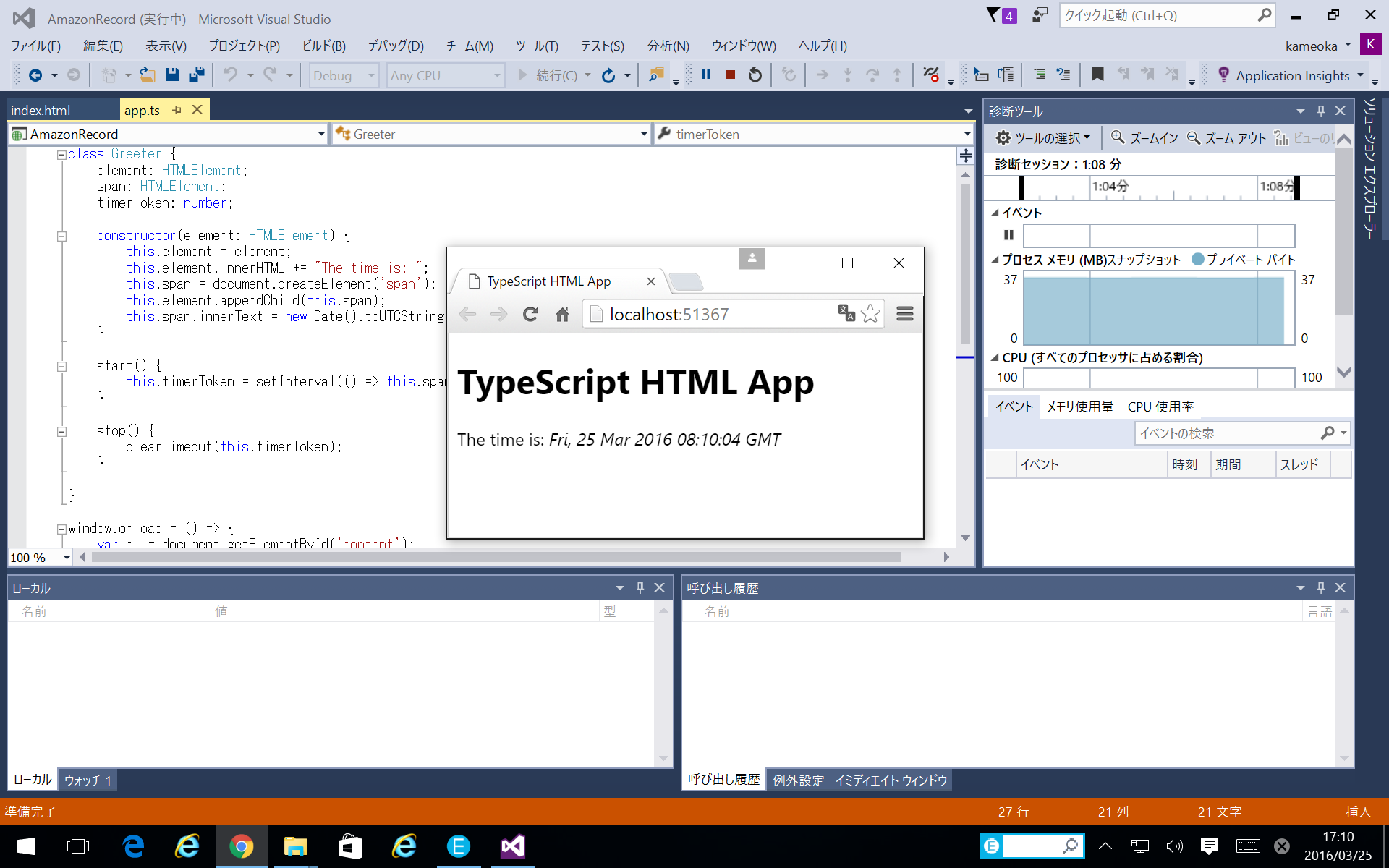The height and width of the screenshot is (868, 1389).
Task: Open the デバッグ(D) menu
Action: pyautogui.click(x=395, y=46)
